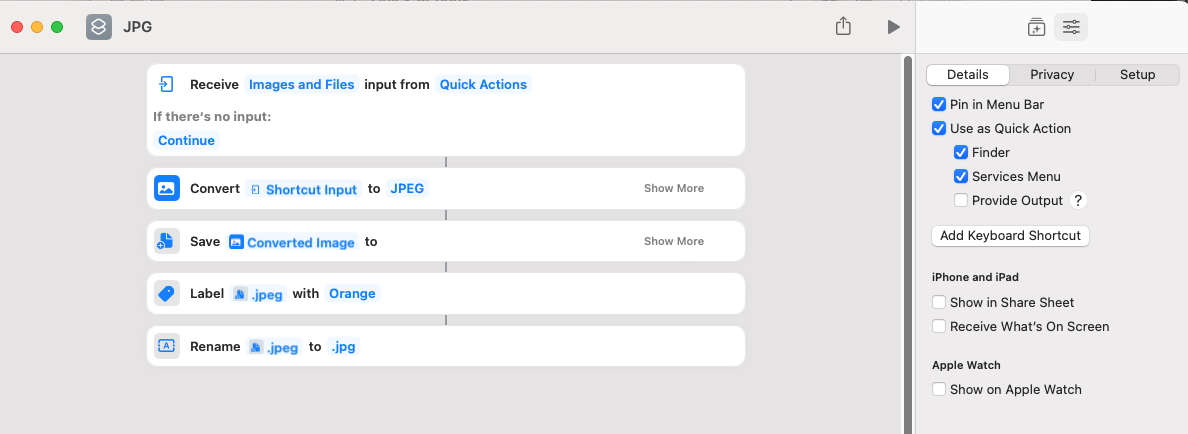This screenshot has height=434, width=1188.
Task: Click the Convert Image action icon
Action: pyautogui.click(x=167, y=188)
